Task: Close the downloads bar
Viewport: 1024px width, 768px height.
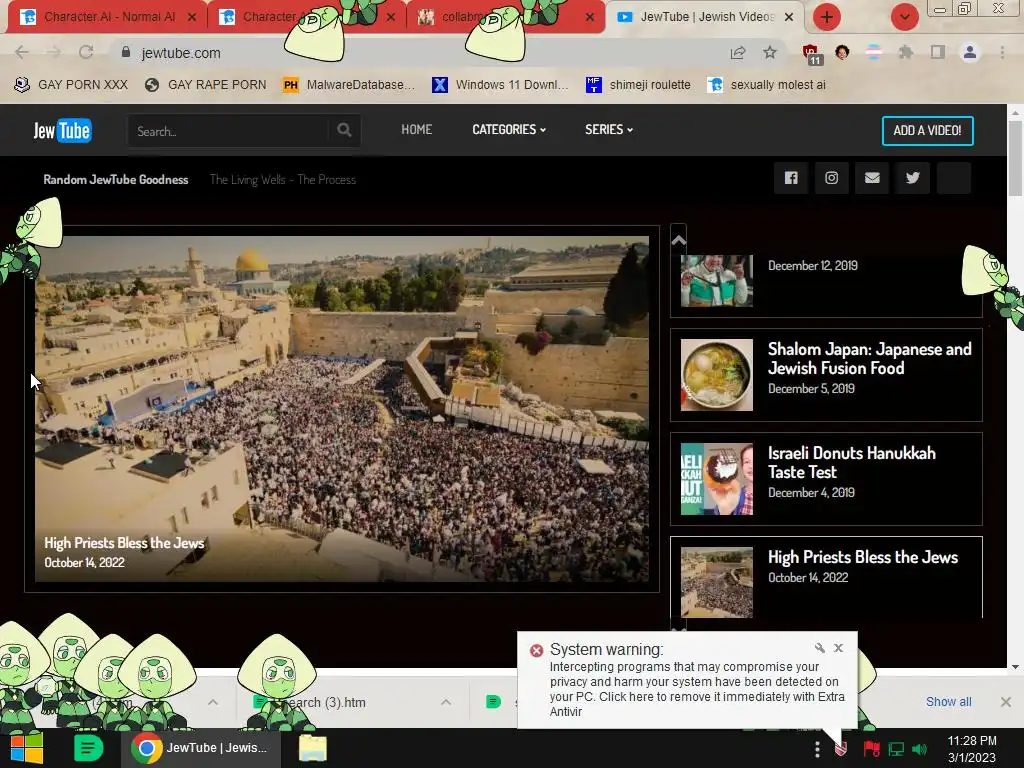Action: (1006, 701)
